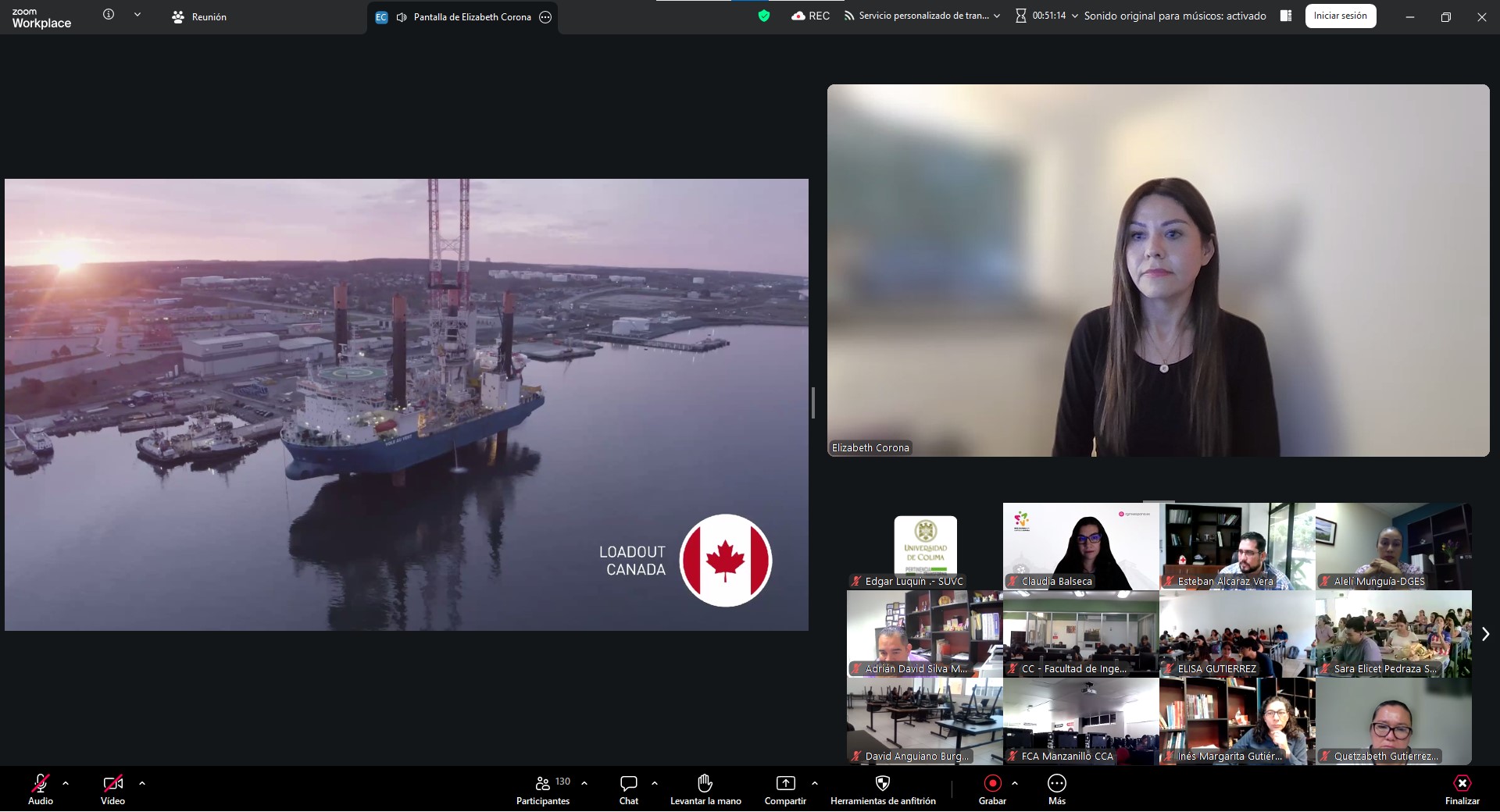Image resolution: width=1500 pixels, height=812 pixels.
Task: Click the Levantar la mano icon
Action: tap(705, 782)
